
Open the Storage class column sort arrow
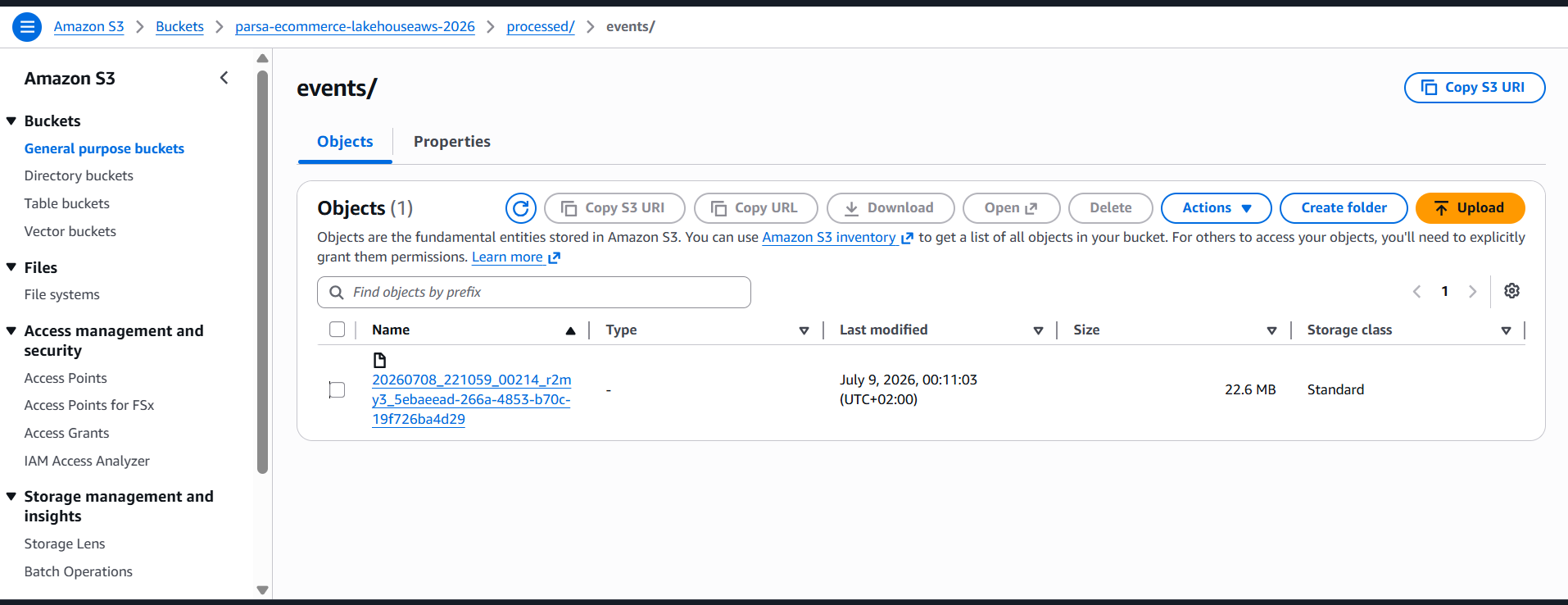click(1506, 330)
